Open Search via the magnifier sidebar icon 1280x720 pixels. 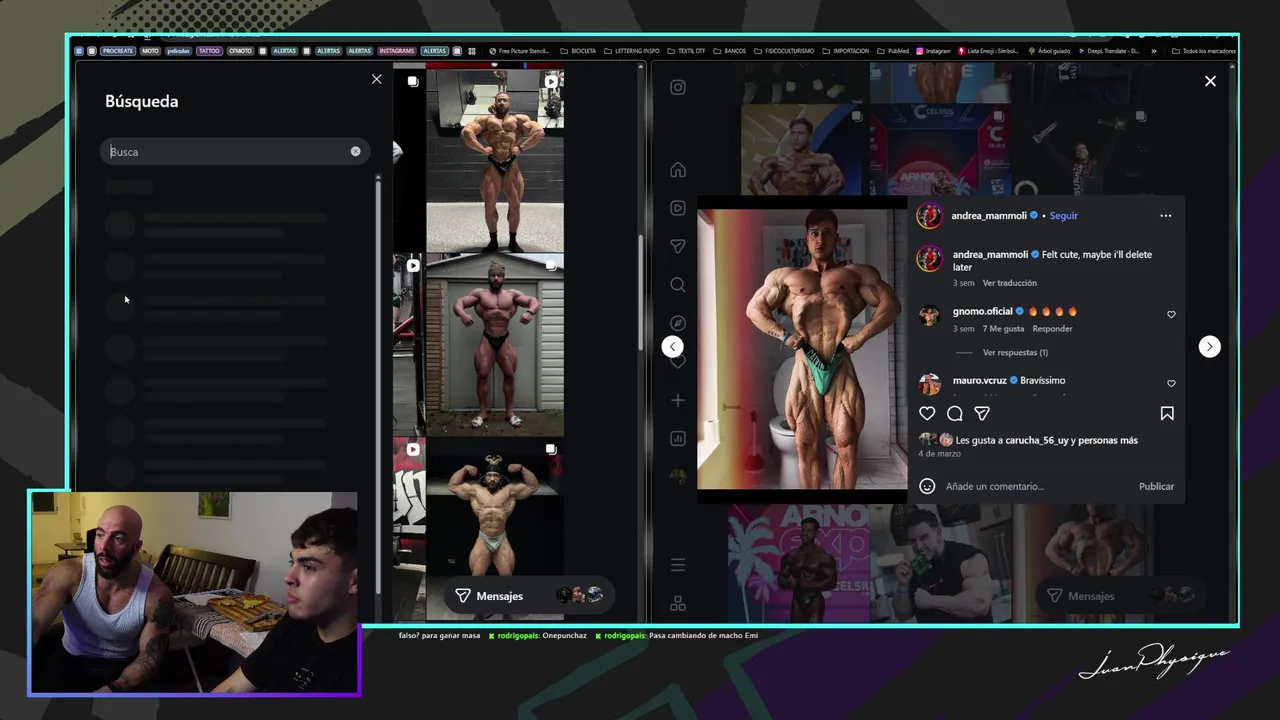click(678, 285)
